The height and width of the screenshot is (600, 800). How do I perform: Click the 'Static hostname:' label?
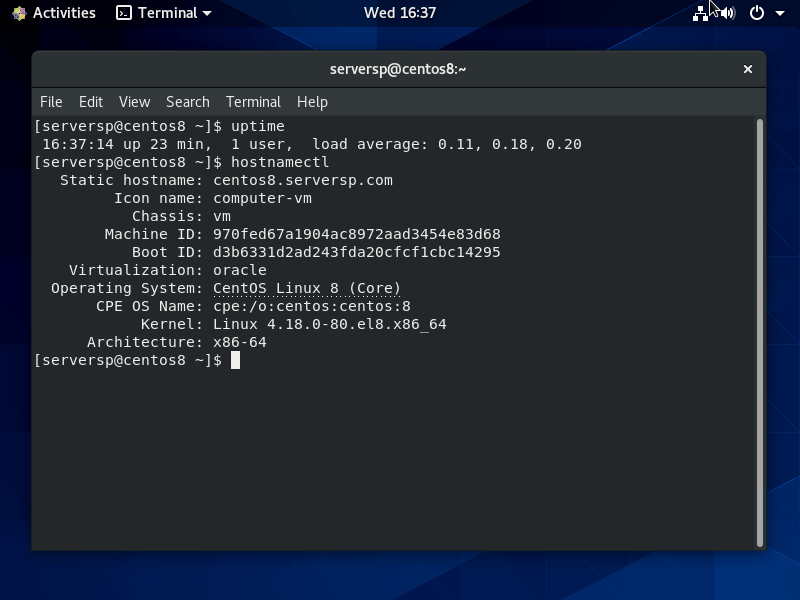point(132,181)
